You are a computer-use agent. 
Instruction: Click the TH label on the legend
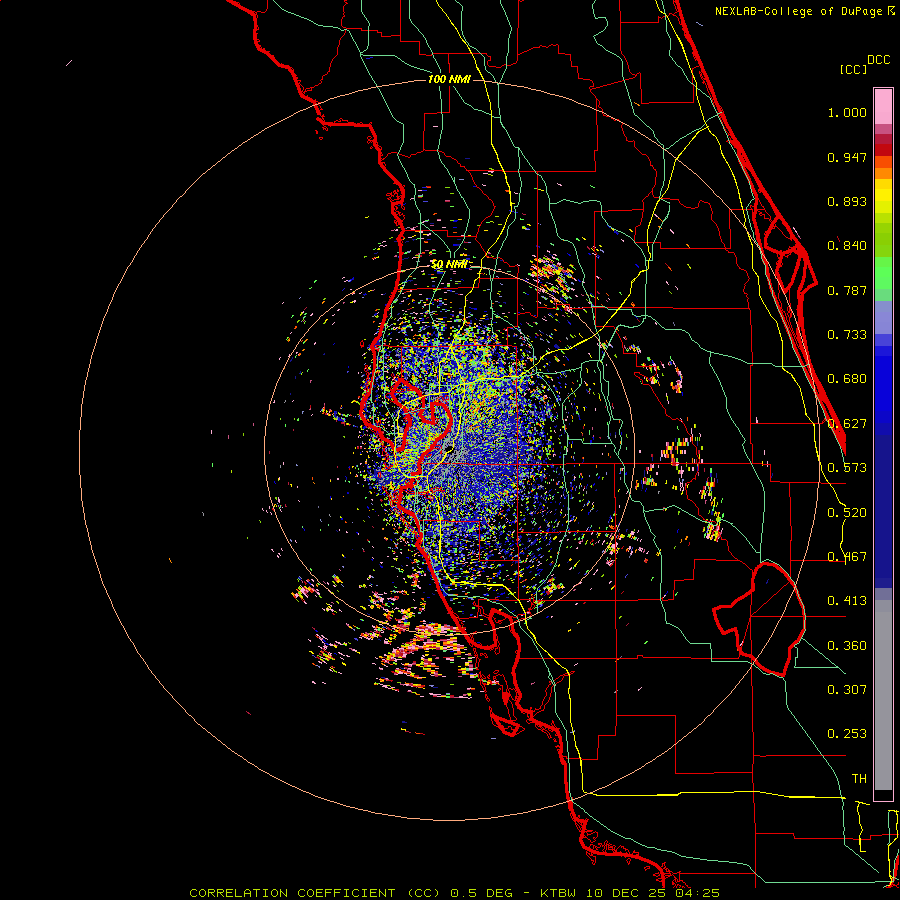coord(859,779)
